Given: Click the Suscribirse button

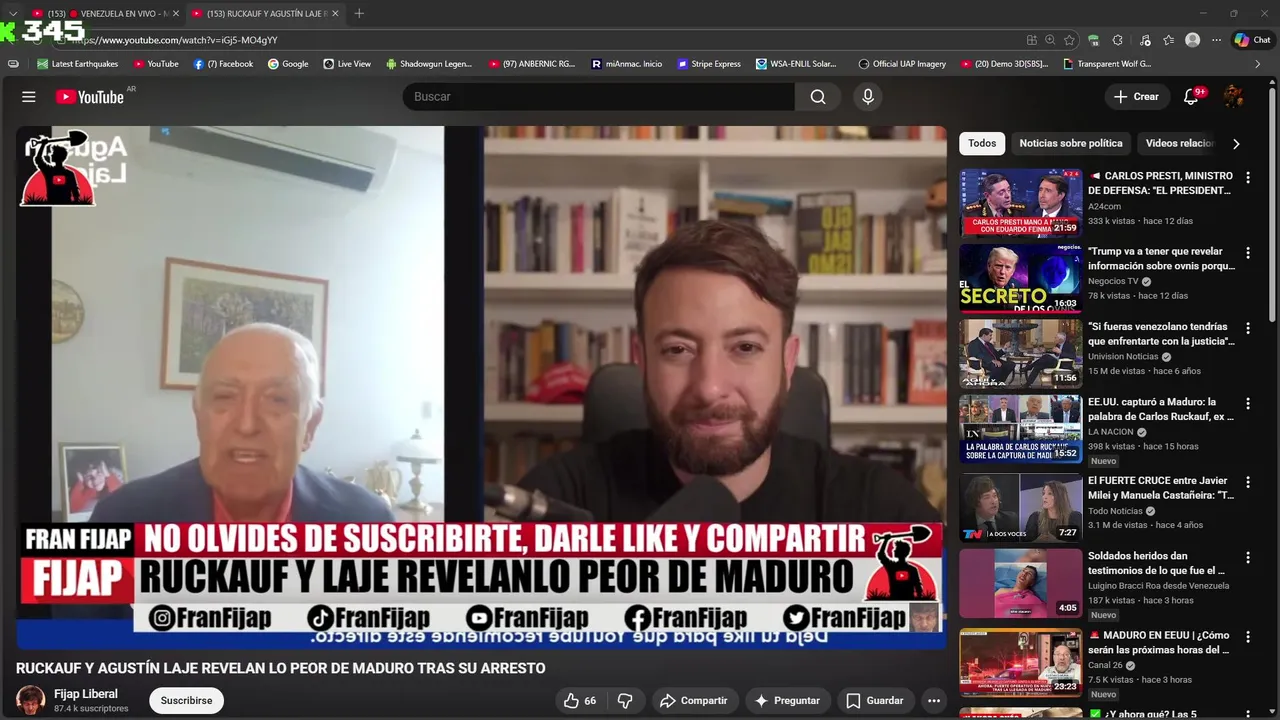Looking at the screenshot, I should coord(186,701).
